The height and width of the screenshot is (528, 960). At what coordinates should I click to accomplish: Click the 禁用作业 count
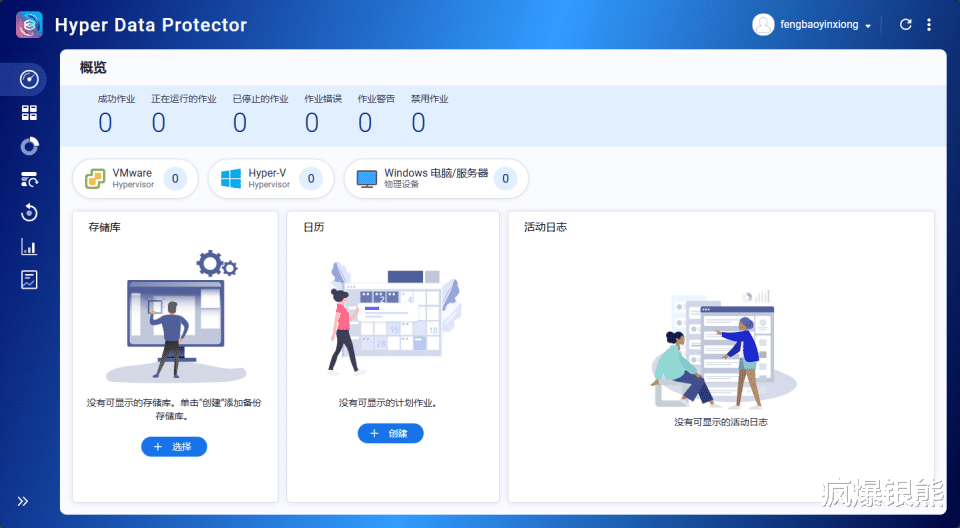[418, 123]
